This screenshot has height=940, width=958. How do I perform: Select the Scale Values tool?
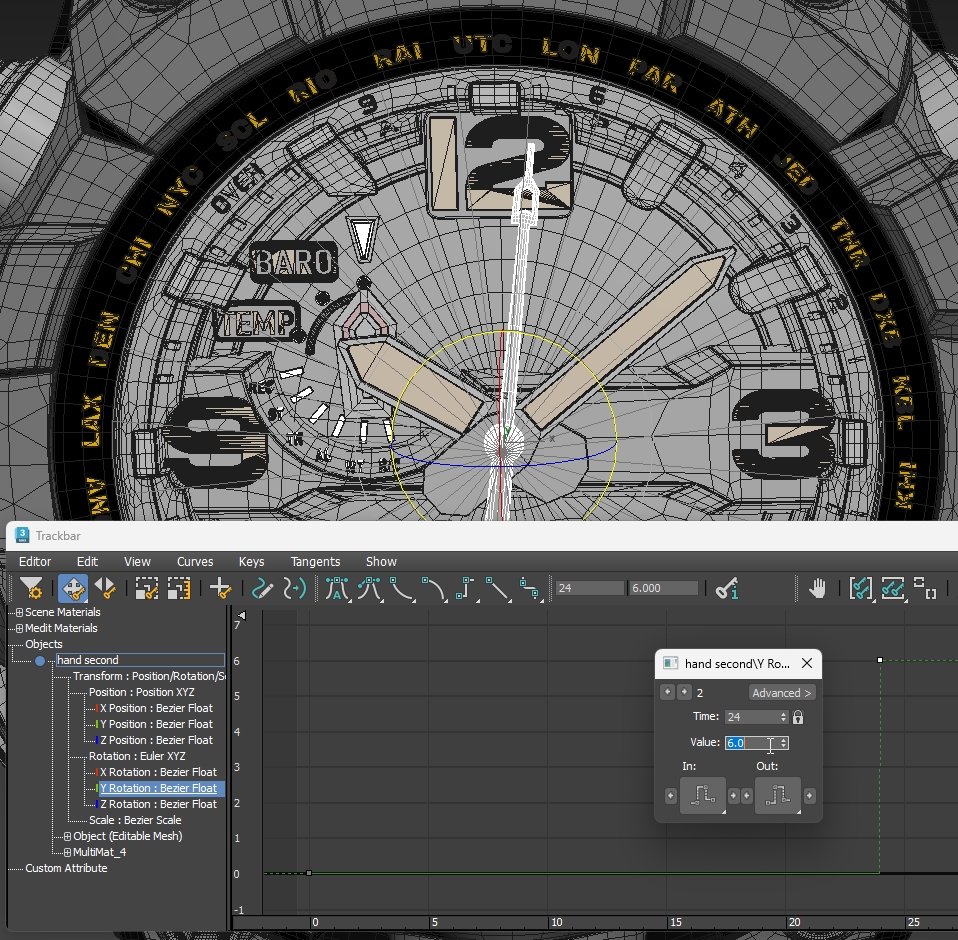pos(179,589)
